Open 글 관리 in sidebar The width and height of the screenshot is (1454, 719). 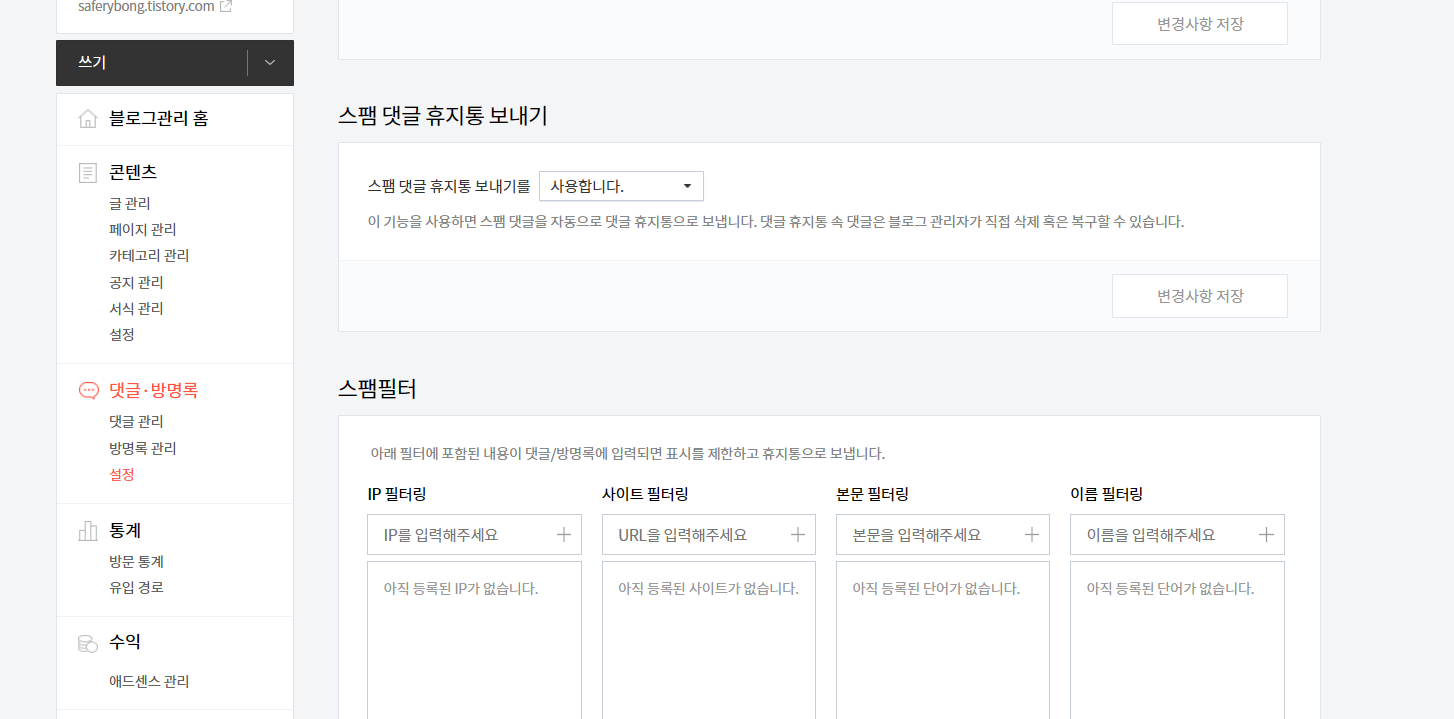[130, 203]
